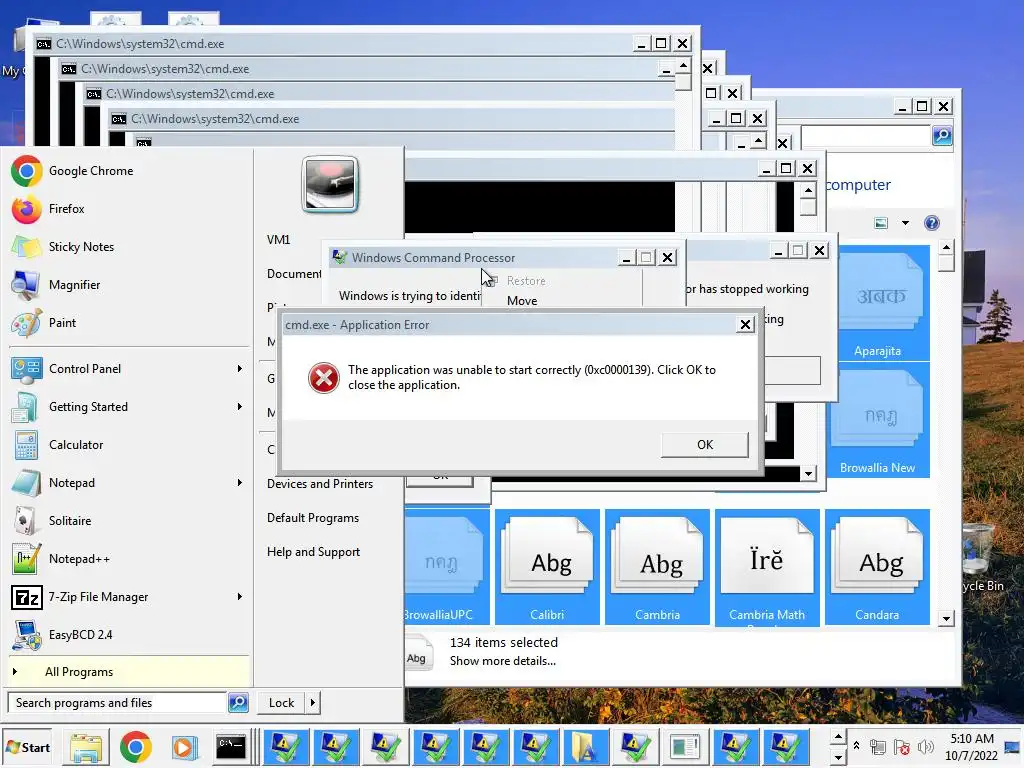
Task: Expand the 7-Zip File Manager submenu
Action: 240,596
